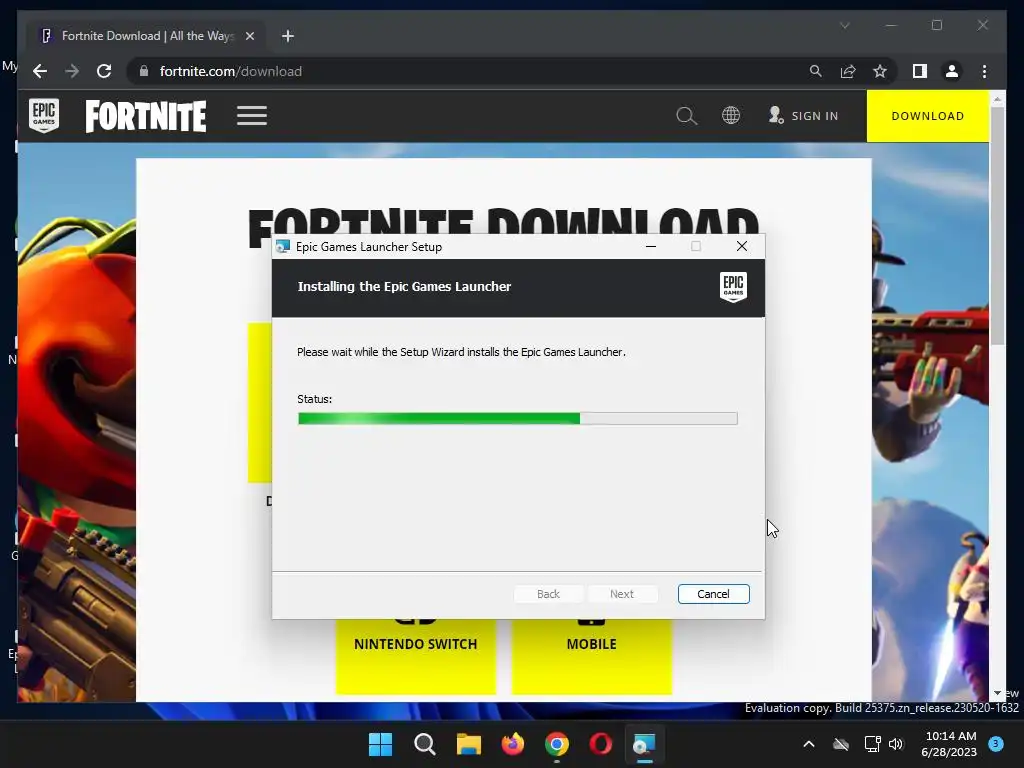Share this page using the share icon
Screen dimensions: 1024x768
[x=848, y=71]
